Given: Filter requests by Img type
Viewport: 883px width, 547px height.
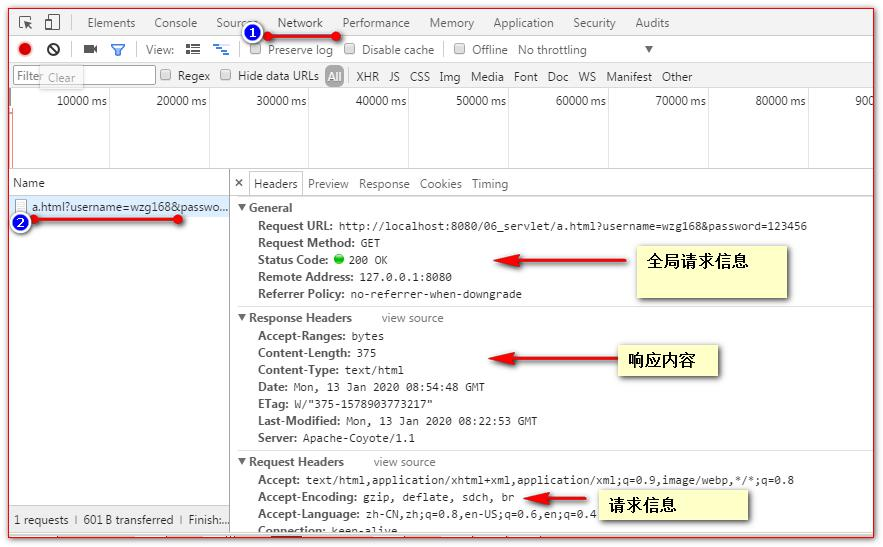Looking at the screenshot, I should [x=449, y=76].
